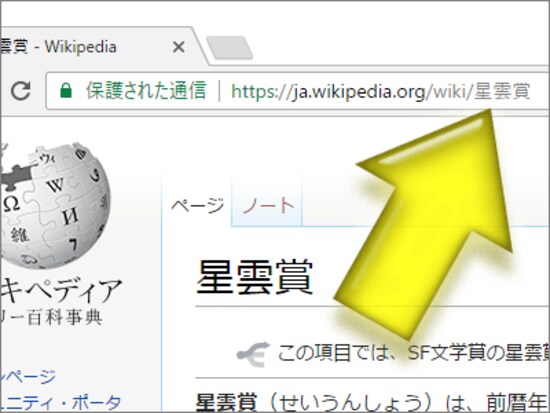Click the Wikipedia globe logo

[55, 205]
